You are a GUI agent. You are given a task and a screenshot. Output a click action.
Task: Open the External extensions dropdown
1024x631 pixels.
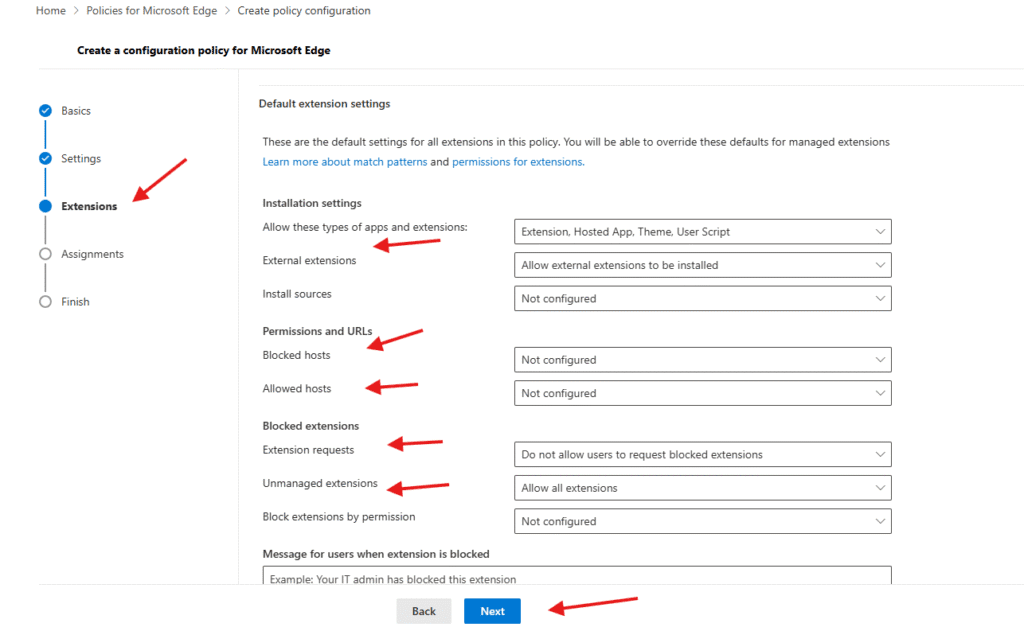coord(702,265)
